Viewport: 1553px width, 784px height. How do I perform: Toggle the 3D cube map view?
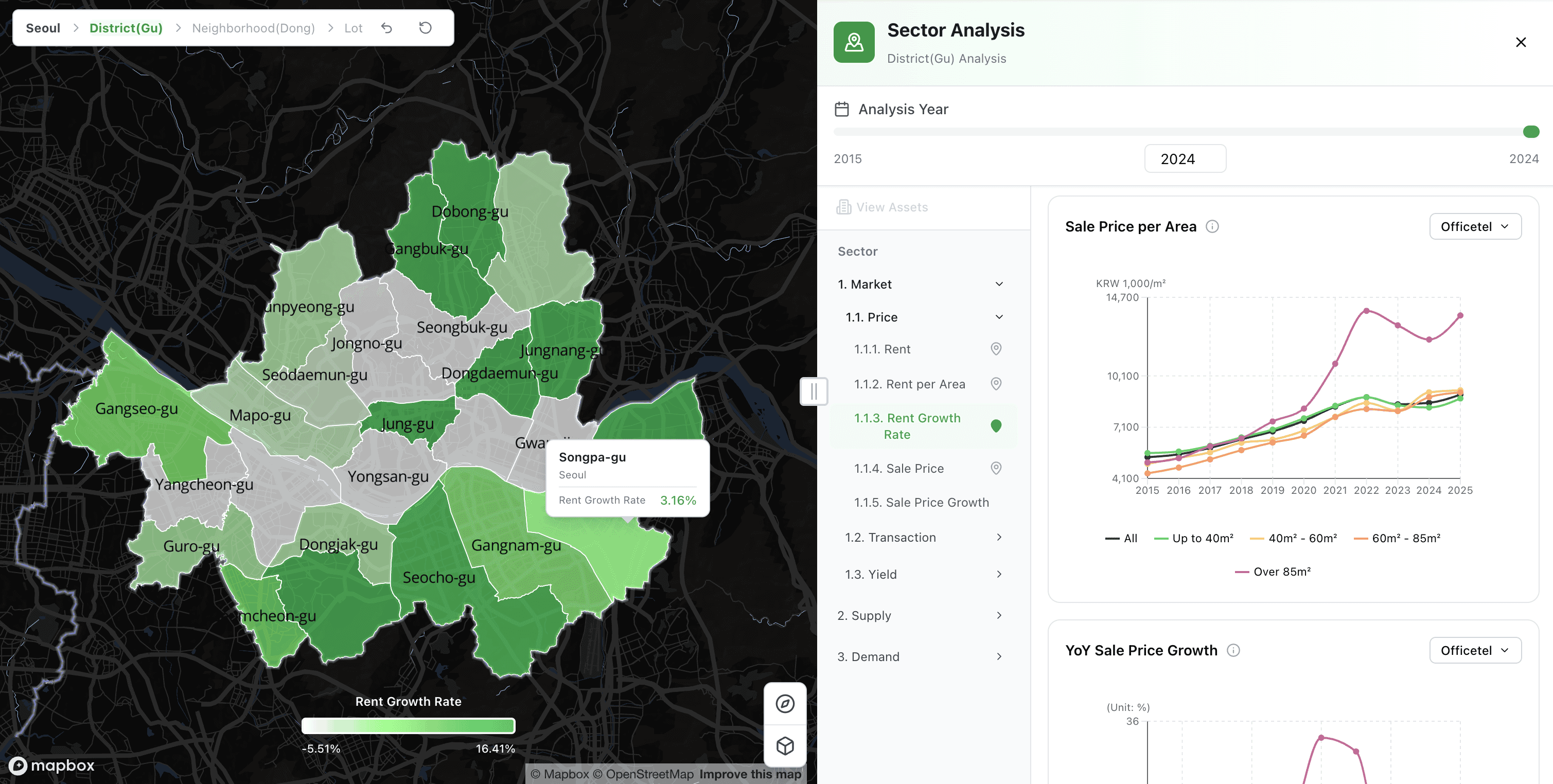click(x=784, y=745)
